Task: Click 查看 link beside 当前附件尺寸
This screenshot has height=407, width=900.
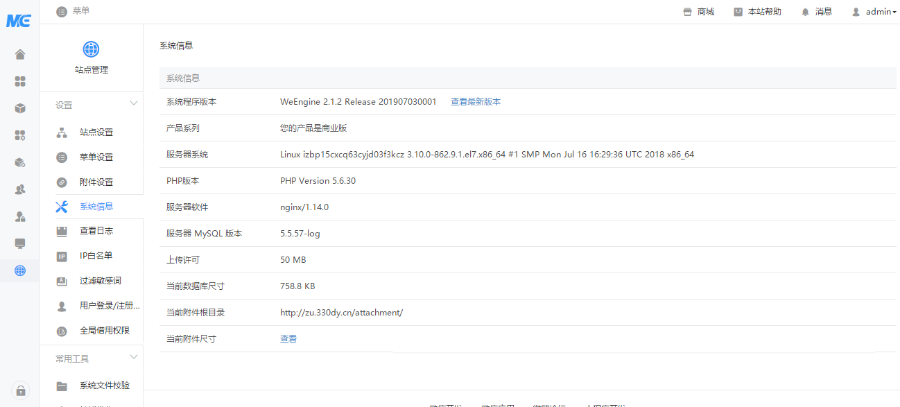Action: click(x=288, y=339)
